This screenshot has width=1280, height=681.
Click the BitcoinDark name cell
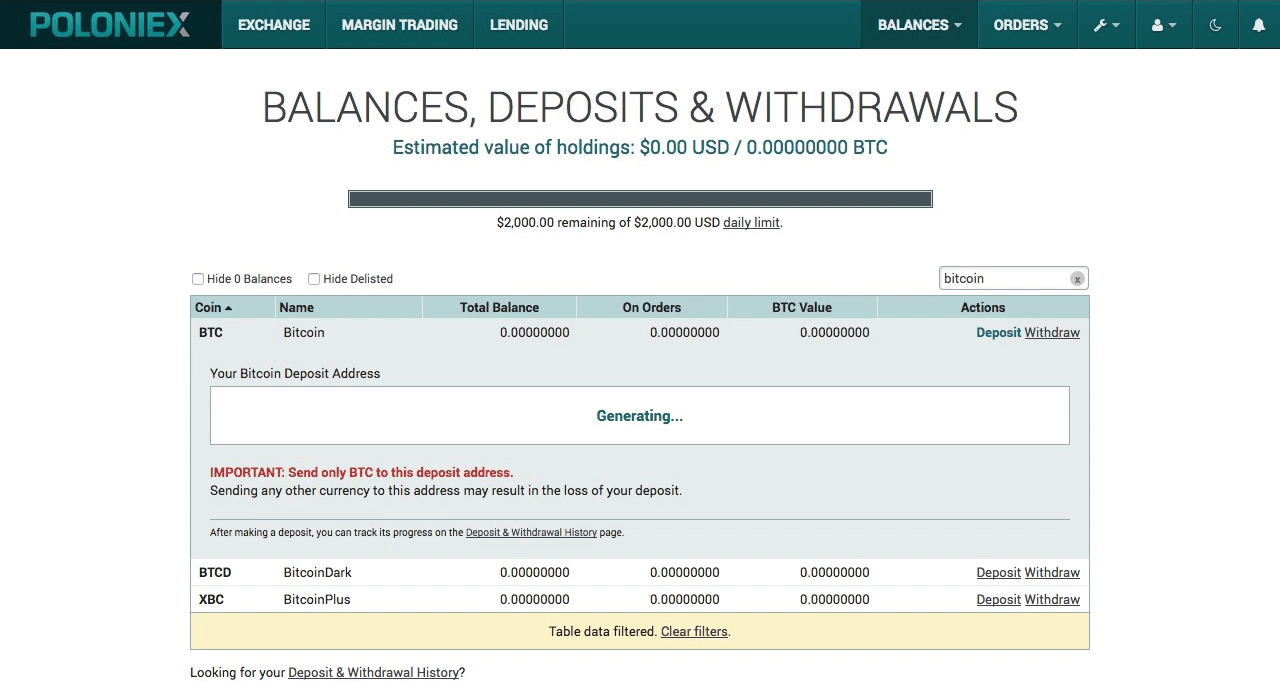[317, 572]
